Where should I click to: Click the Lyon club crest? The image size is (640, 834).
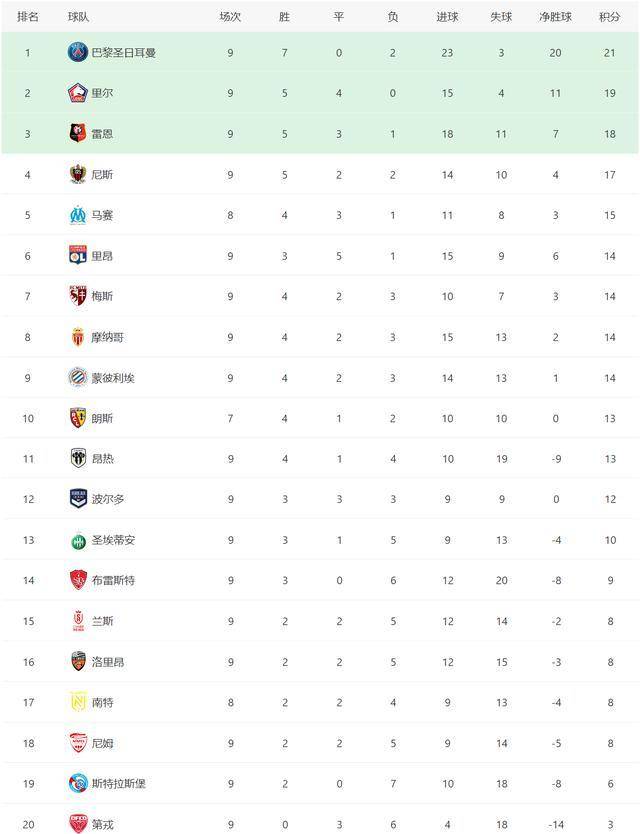click(78, 255)
